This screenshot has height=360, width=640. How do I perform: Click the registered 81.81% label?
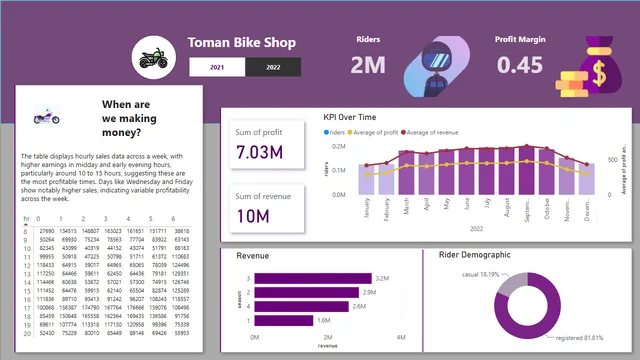[x=579, y=338]
